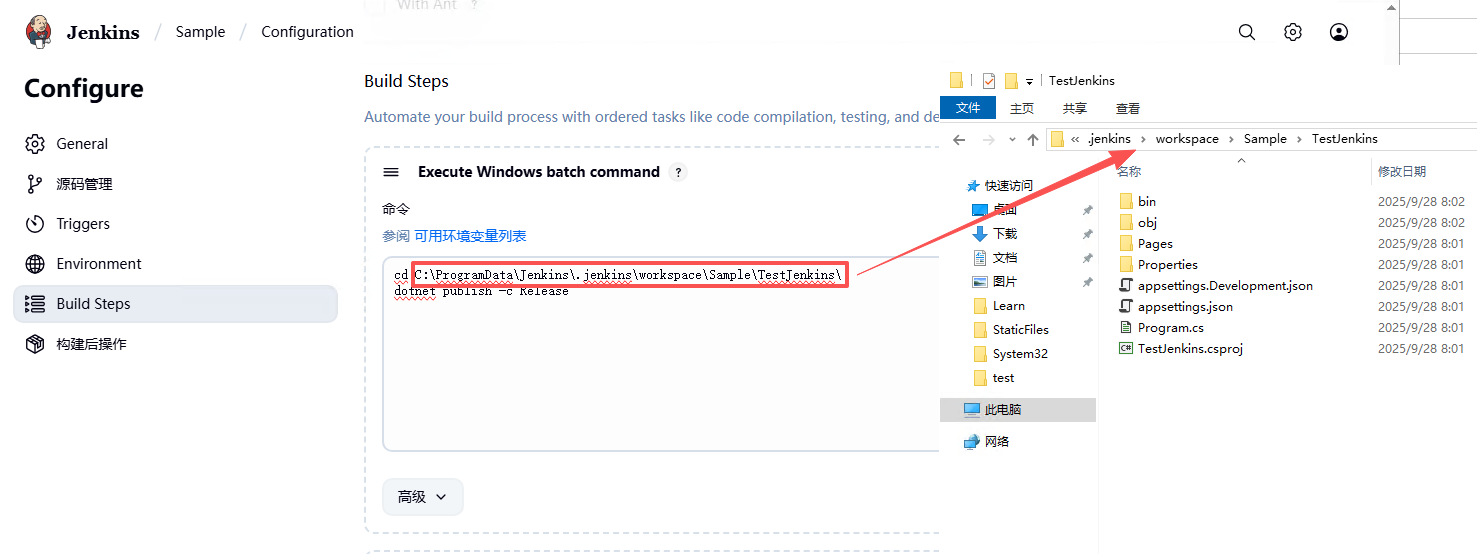Screen dimensions: 1477x554
Task: Select 文档 in quick access list
Action: [x=1005, y=258]
